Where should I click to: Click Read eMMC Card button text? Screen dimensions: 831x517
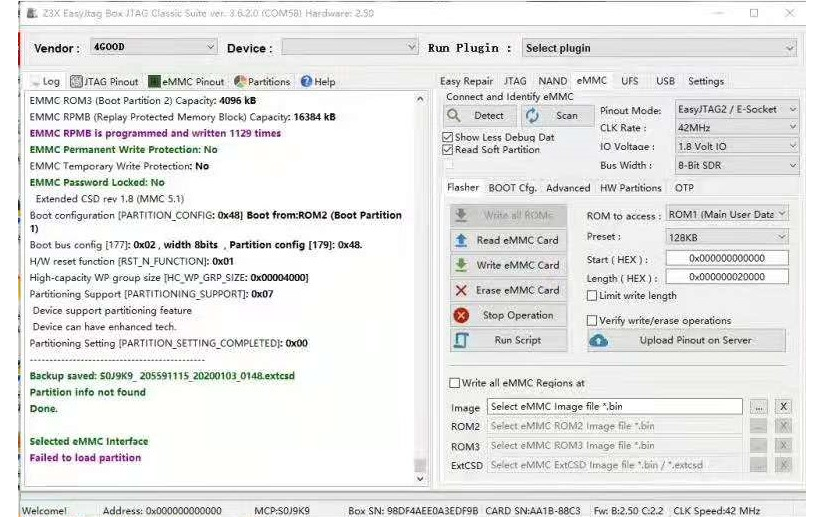pos(518,240)
